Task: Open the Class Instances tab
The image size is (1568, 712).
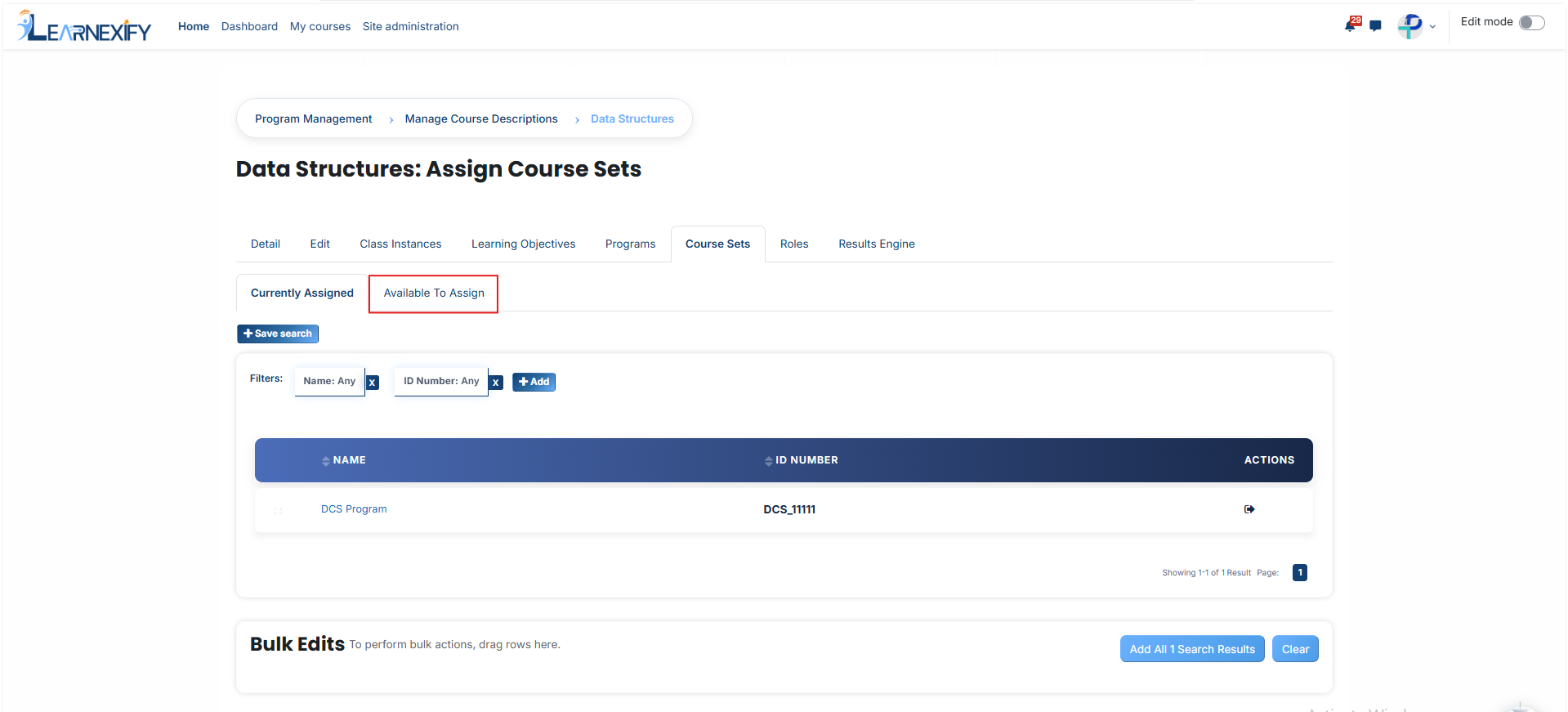Action: click(x=400, y=244)
